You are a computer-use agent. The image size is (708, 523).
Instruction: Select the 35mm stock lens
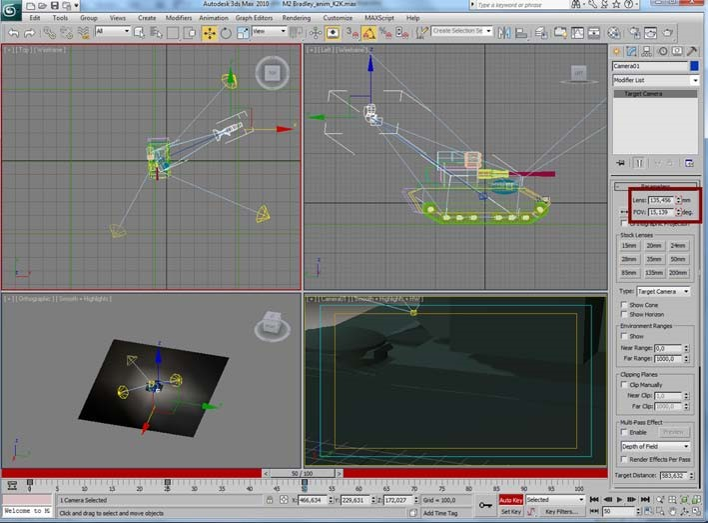click(653, 259)
